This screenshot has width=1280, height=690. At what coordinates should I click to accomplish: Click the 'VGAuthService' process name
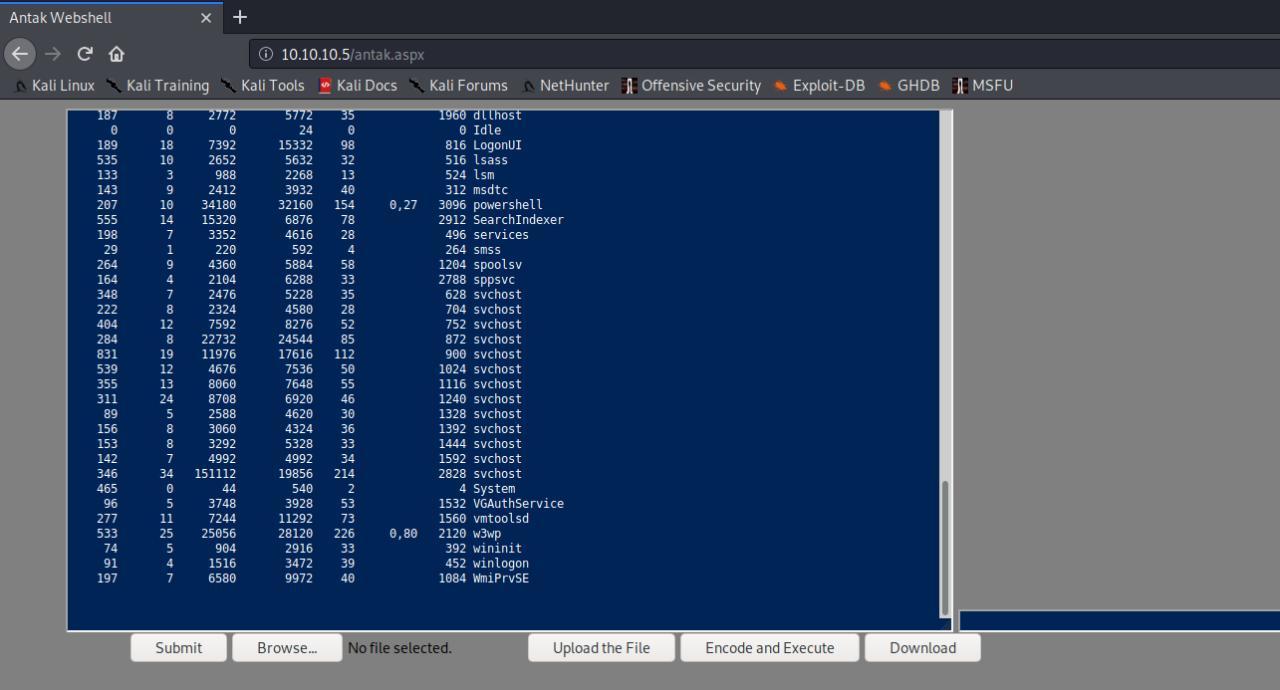[x=518, y=504]
